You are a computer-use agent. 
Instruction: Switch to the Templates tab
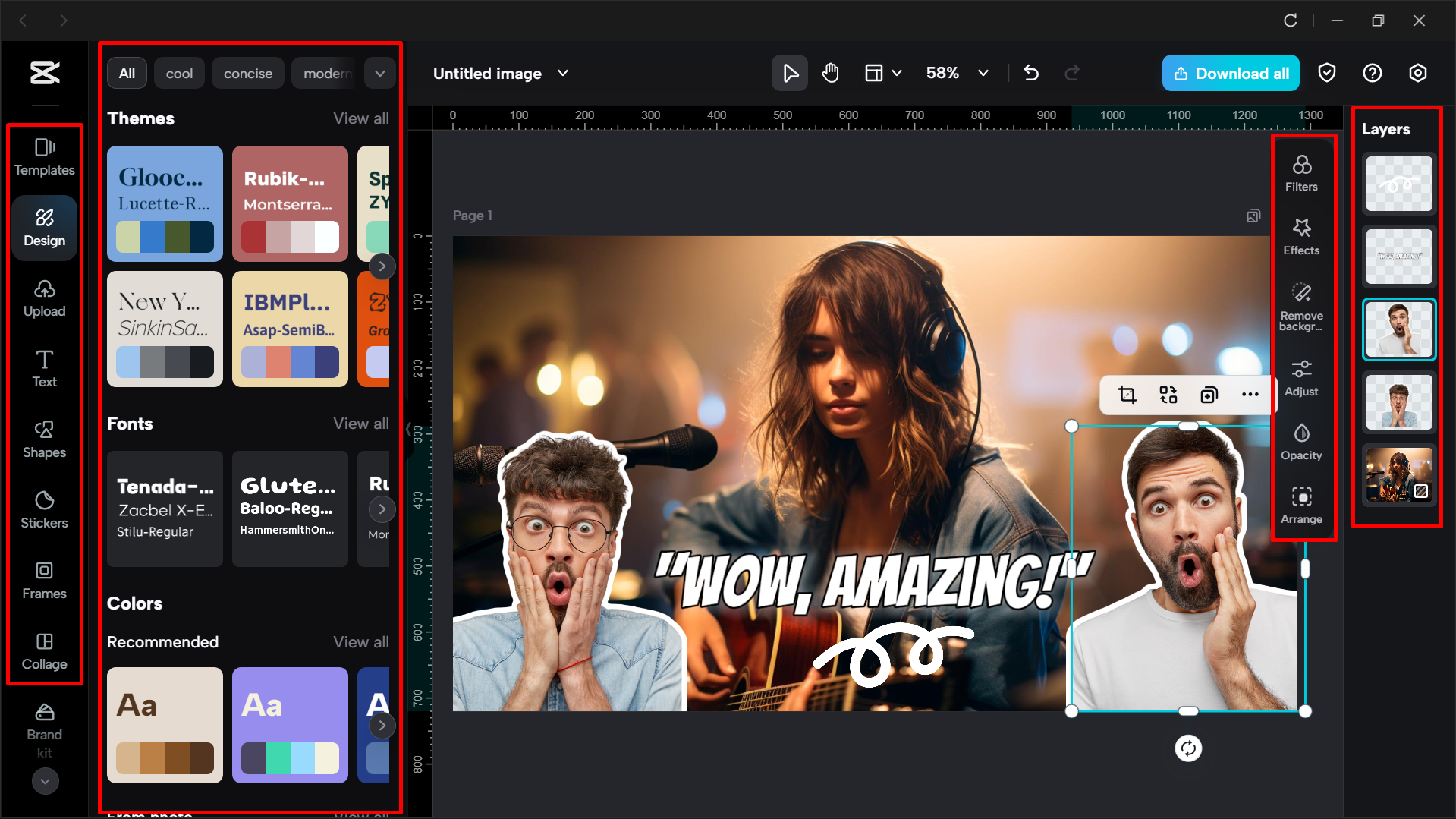point(45,157)
